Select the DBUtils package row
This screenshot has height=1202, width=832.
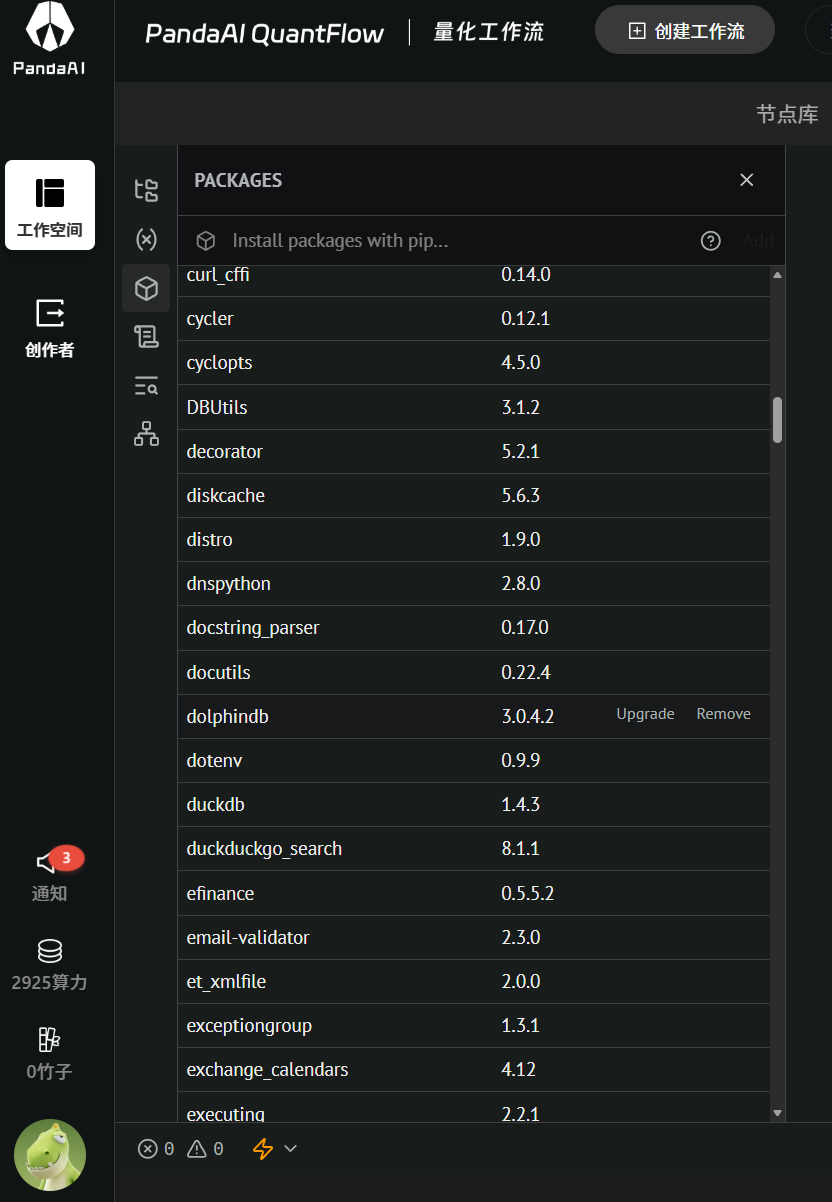(x=474, y=407)
